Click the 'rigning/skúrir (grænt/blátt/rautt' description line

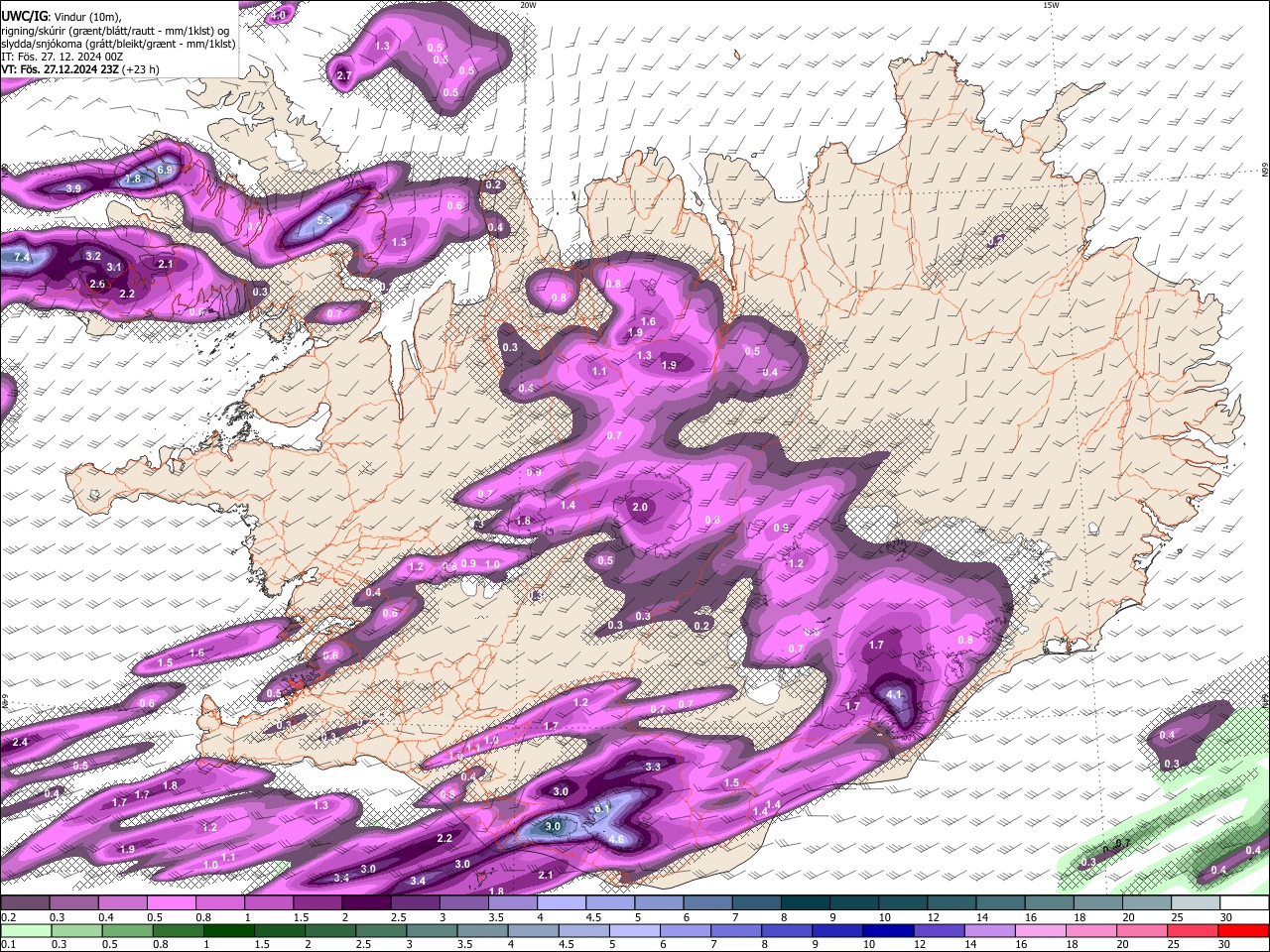coord(115,31)
